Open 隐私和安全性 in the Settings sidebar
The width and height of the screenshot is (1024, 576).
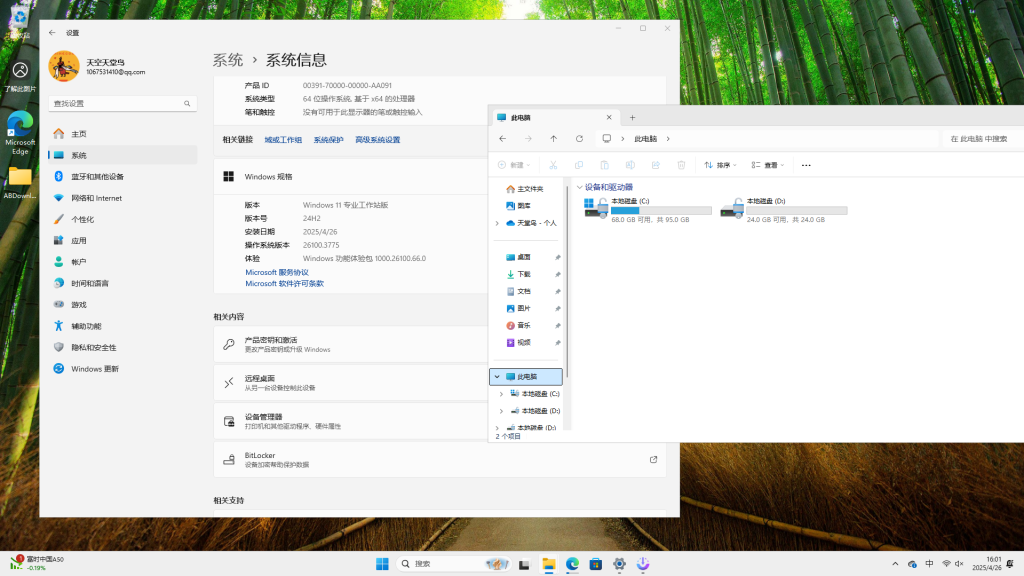point(123,347)
